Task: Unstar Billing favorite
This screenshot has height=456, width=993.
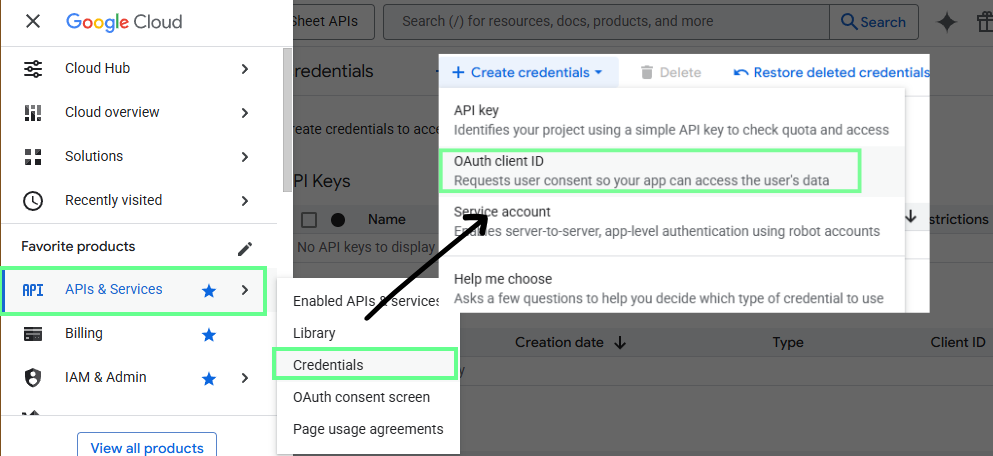Action: tap(208, 335)
